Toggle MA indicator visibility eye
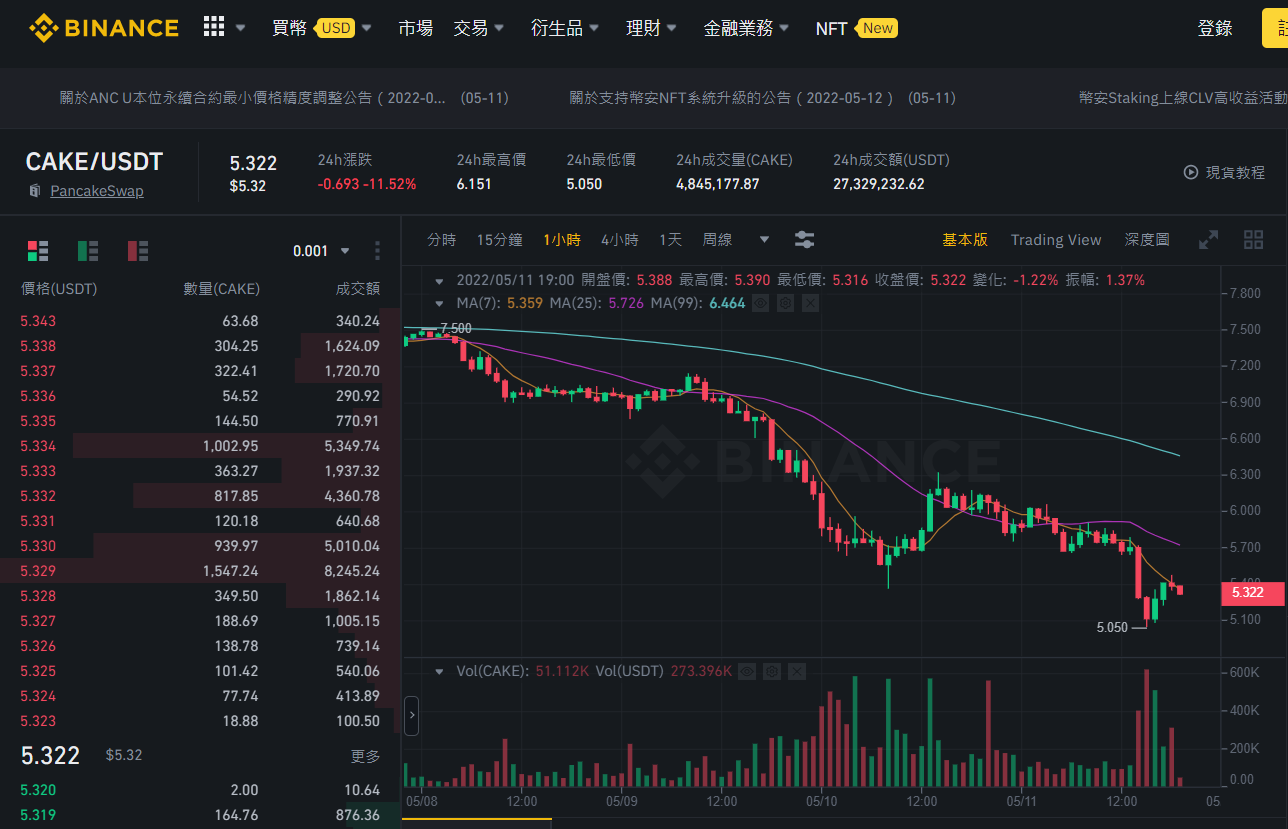The image size is (1288, 829). coord(760,303)
